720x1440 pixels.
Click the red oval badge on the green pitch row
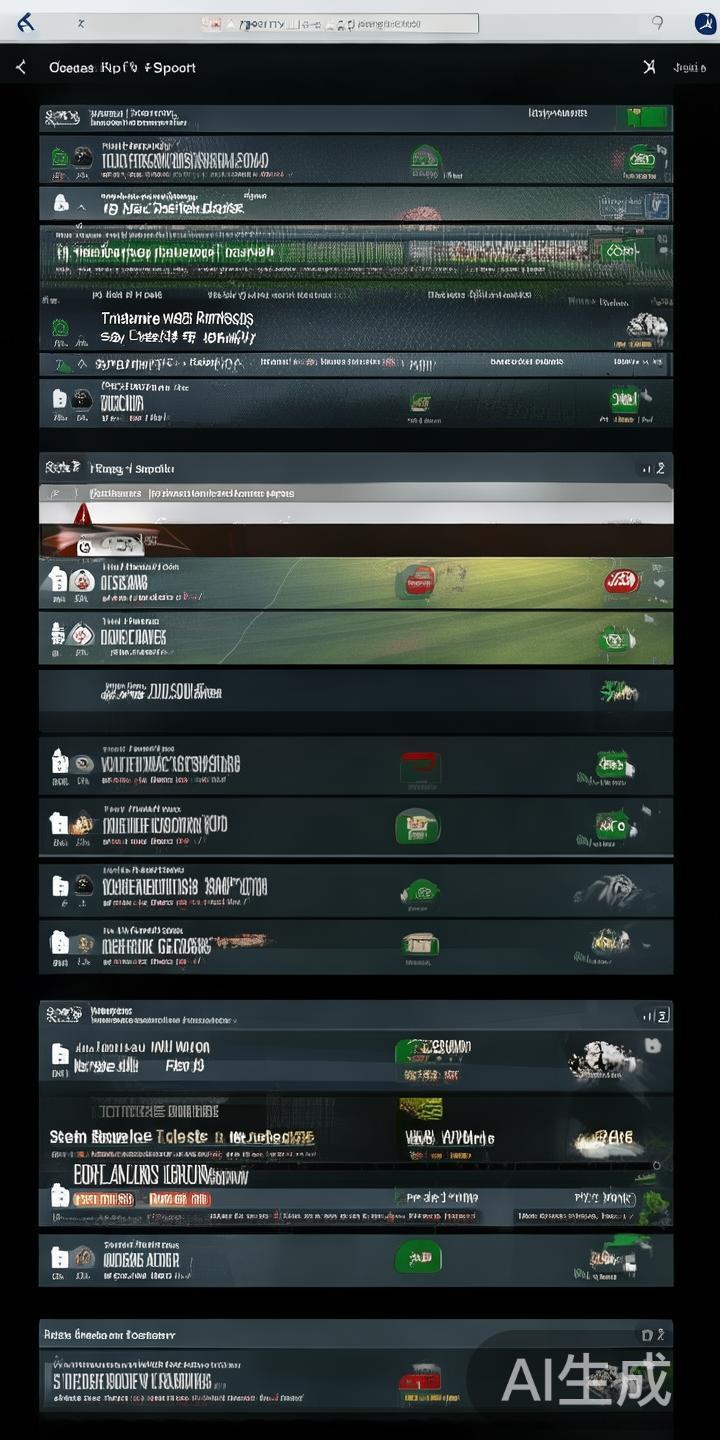(621, 581)
